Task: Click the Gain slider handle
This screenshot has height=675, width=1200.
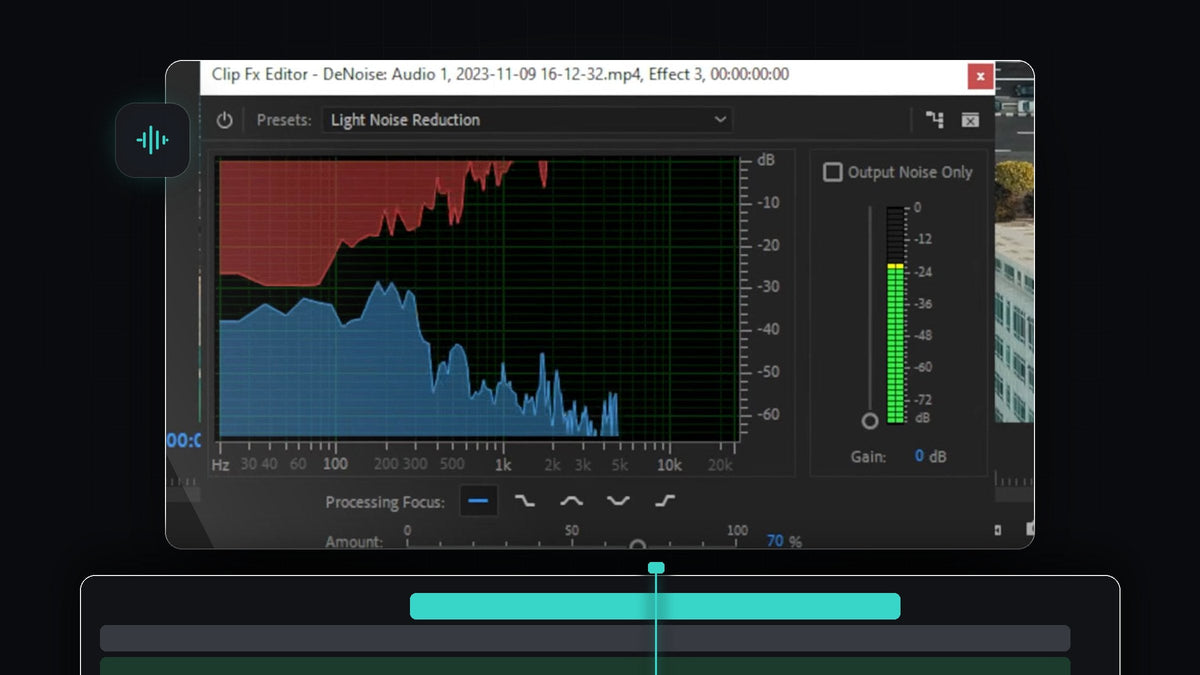Action: [870, 421]
